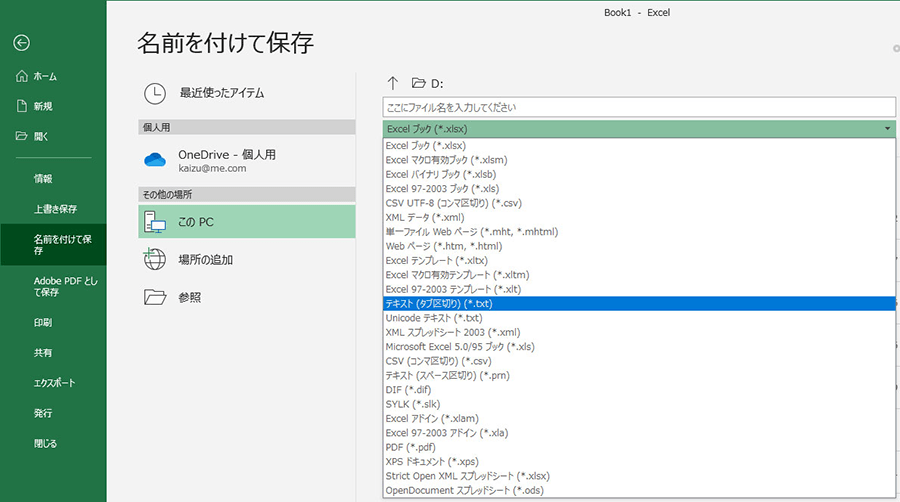Open the 発行 (Publish) menu item
The image size is (900, 502).
coord(43,413)
